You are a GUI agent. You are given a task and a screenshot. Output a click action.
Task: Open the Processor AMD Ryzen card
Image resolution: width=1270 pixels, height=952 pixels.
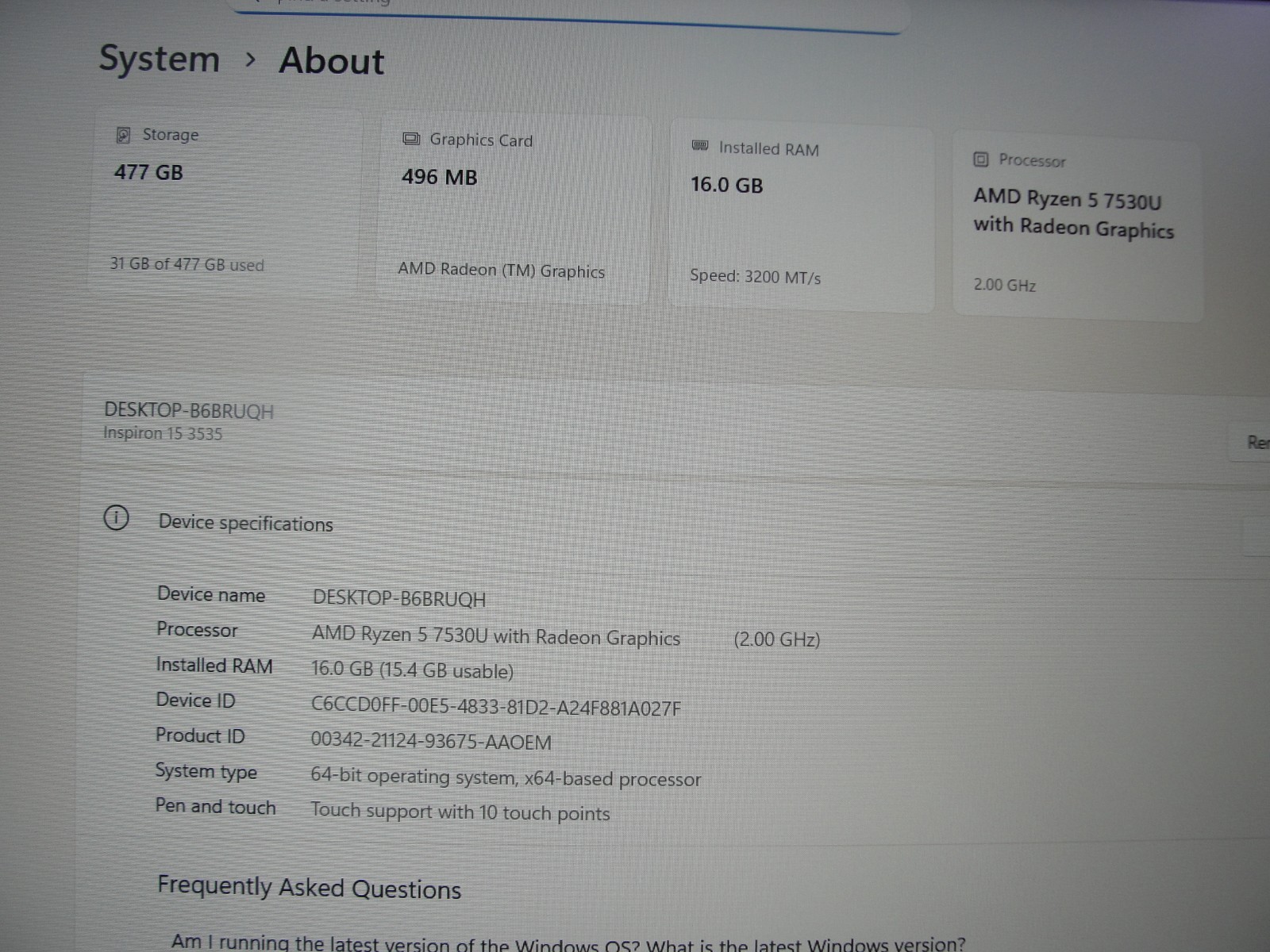(1078, 226)
